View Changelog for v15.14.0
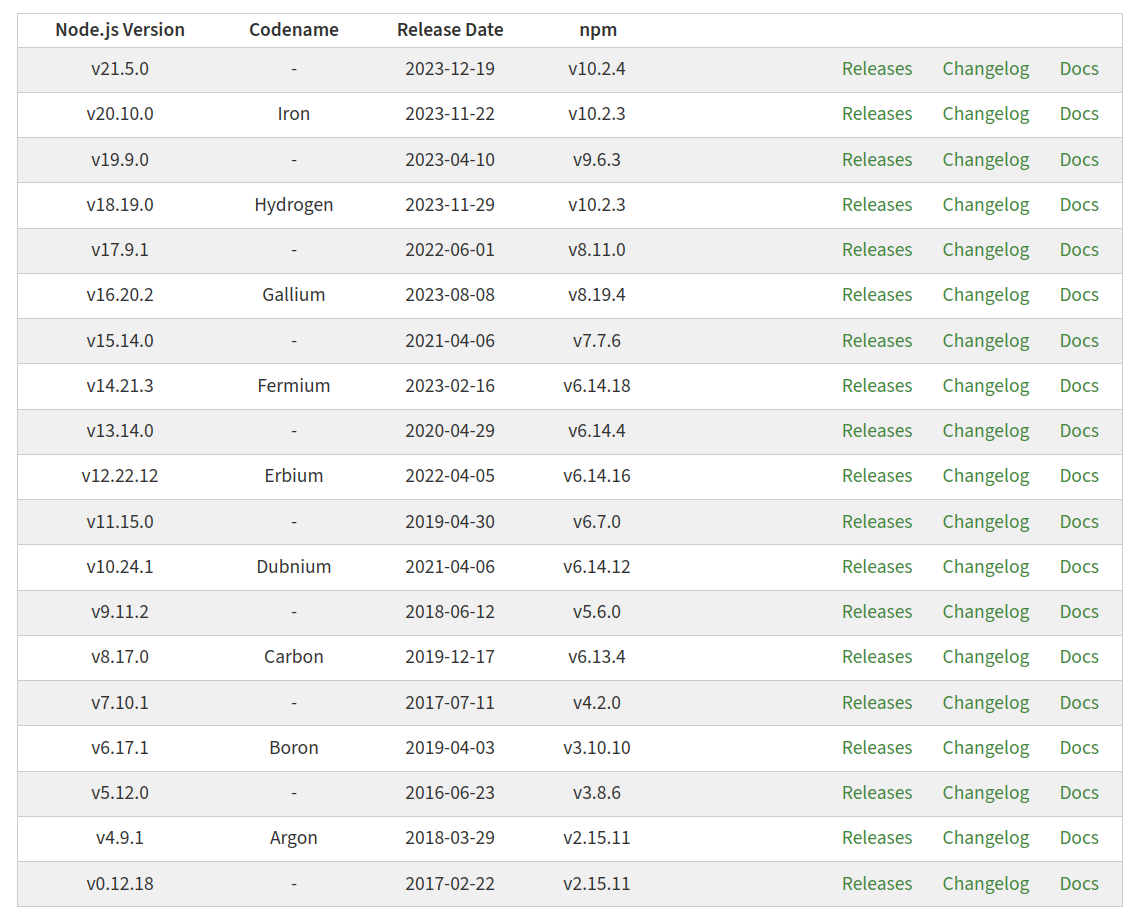 985,340
